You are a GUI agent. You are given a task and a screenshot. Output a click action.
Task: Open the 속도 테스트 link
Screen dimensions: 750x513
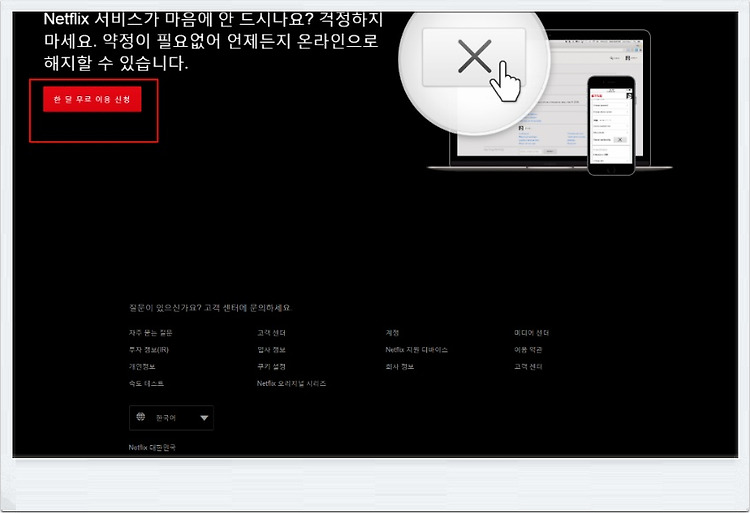pyautogui.click(x=146, y=383)
